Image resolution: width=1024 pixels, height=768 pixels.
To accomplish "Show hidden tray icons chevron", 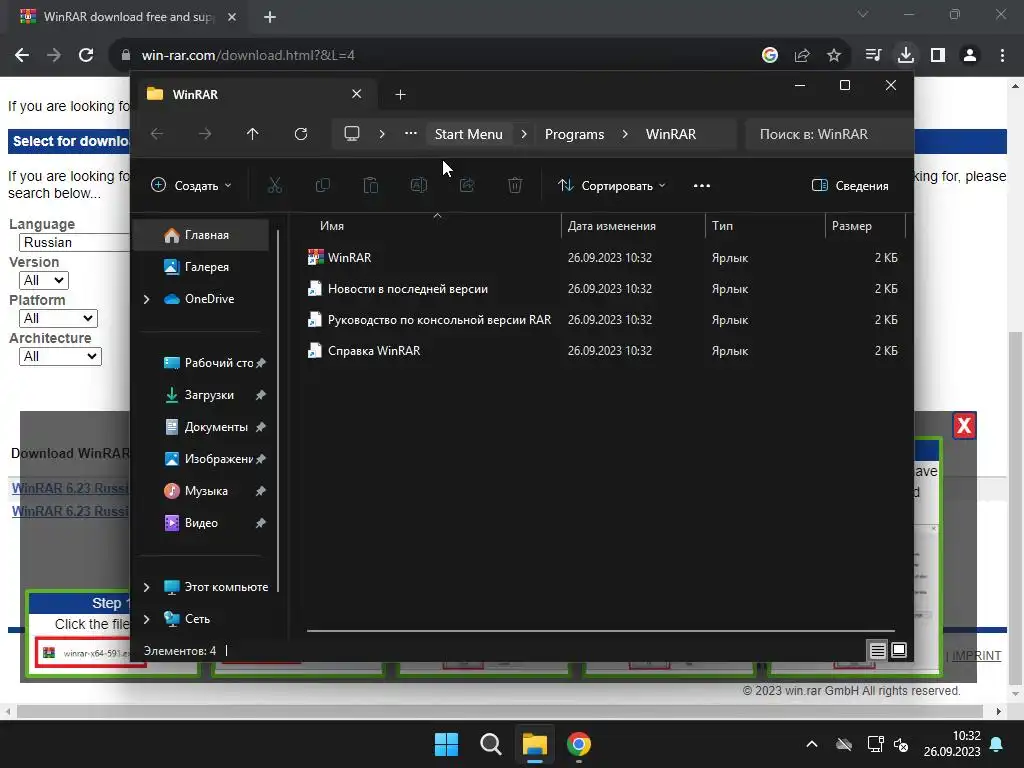I will point(812,744).
